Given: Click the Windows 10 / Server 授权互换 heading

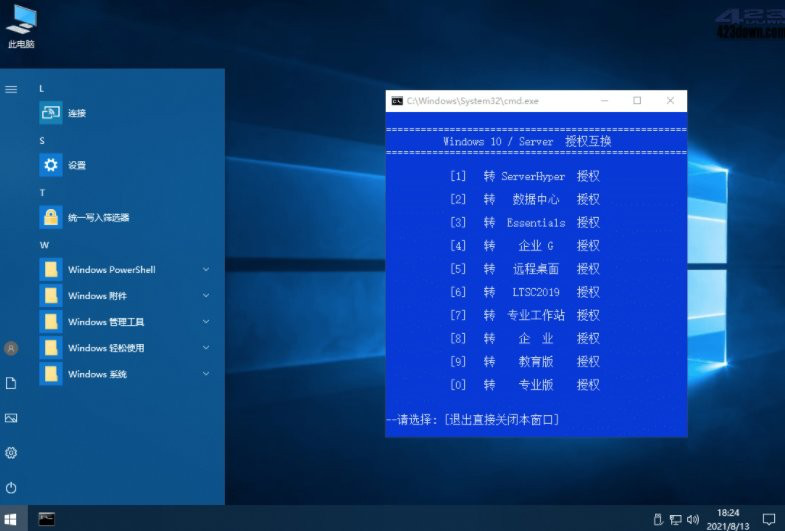Looking at the screenshot, I should [x=527, y=141].
